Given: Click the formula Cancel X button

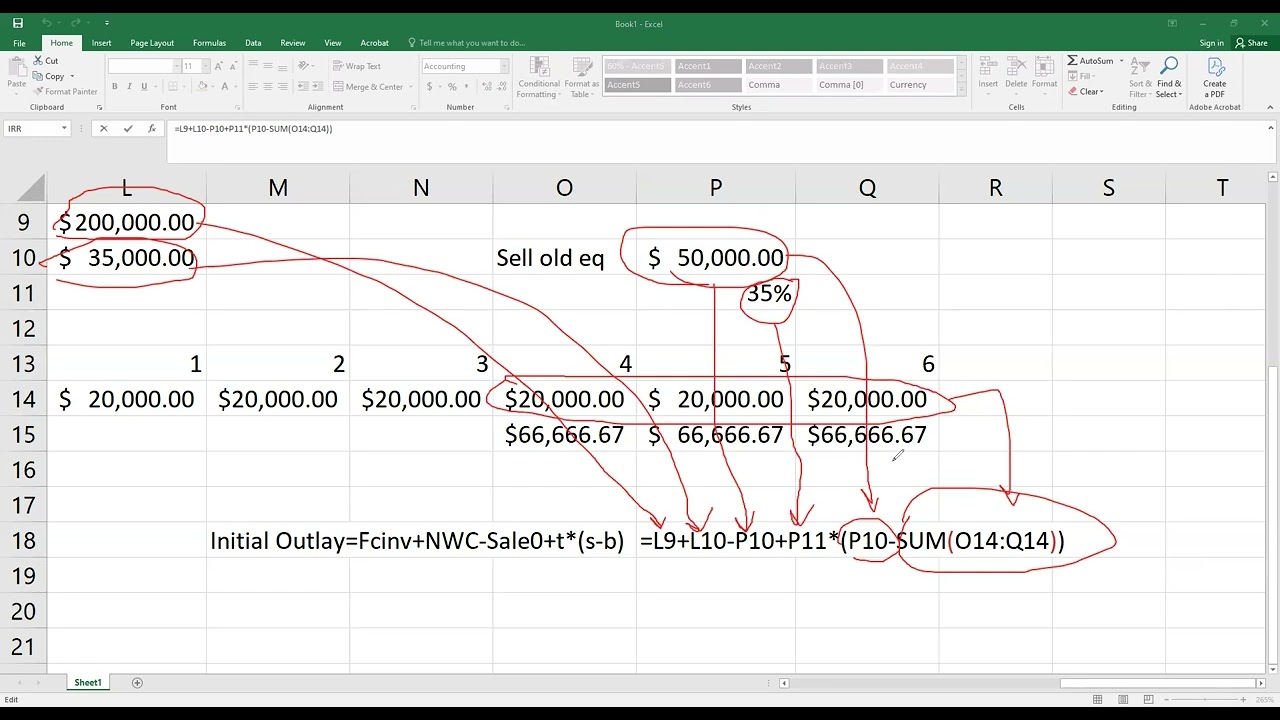Looking at the screenshot, I should click(x=103, y=128).
